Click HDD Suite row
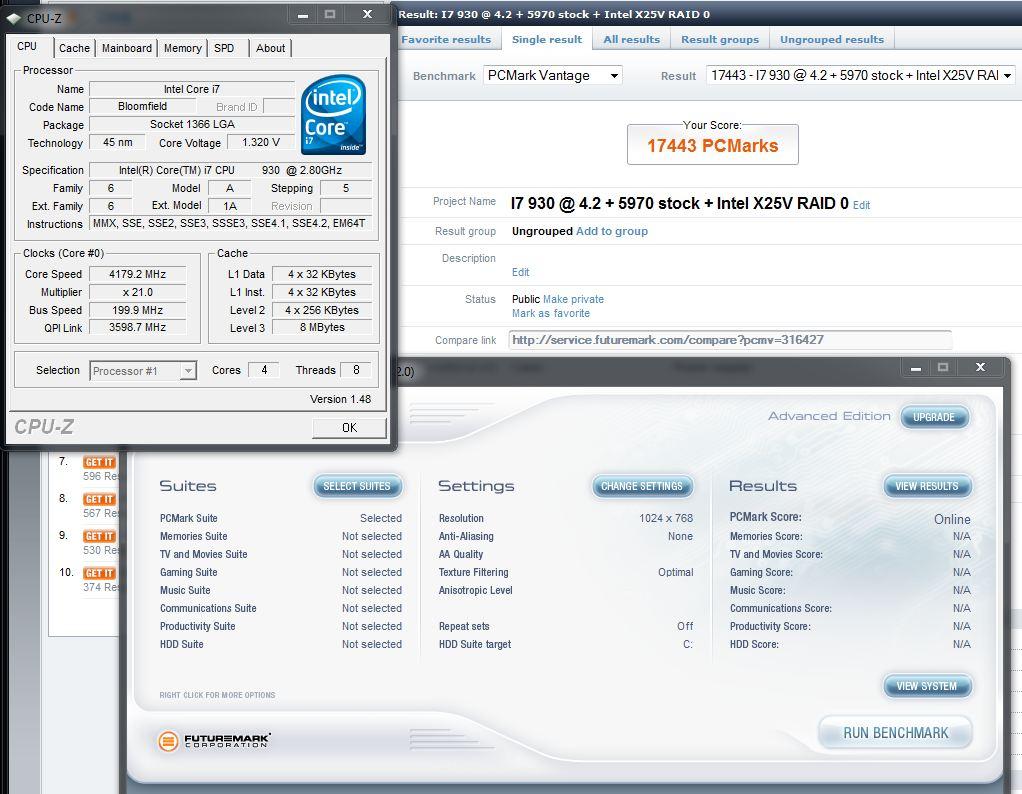Viewport: 1022px width, 794px height. tap(281, 644)
